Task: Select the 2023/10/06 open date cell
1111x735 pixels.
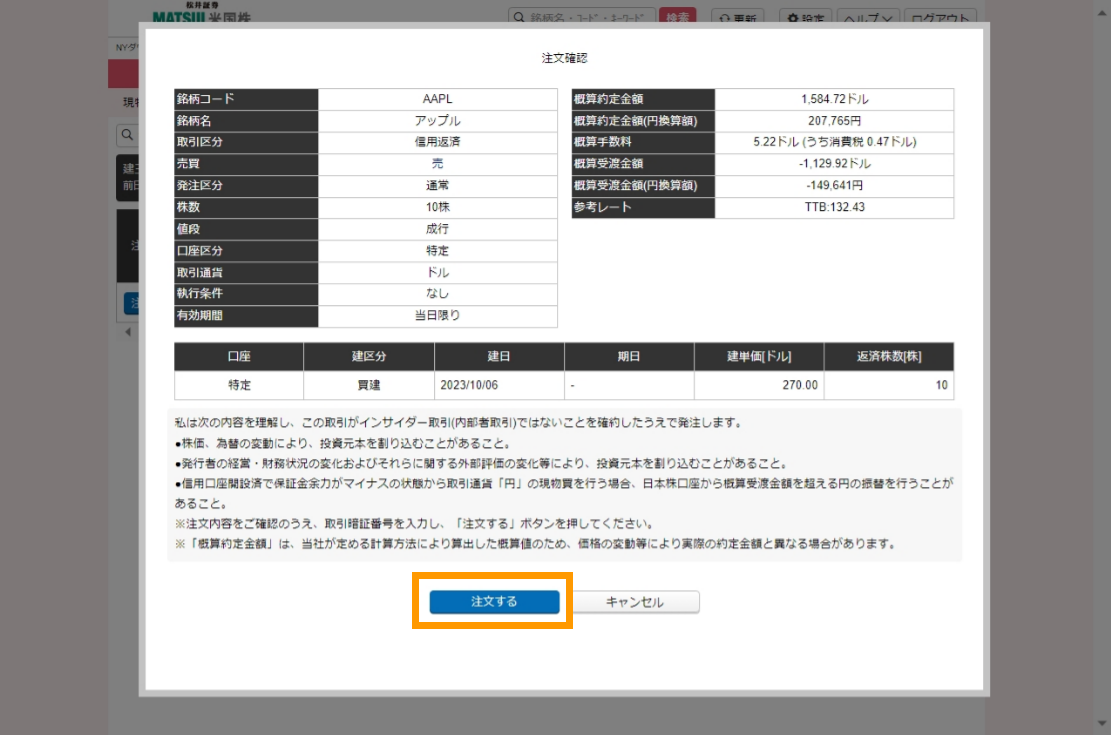Action: point(499,385)
